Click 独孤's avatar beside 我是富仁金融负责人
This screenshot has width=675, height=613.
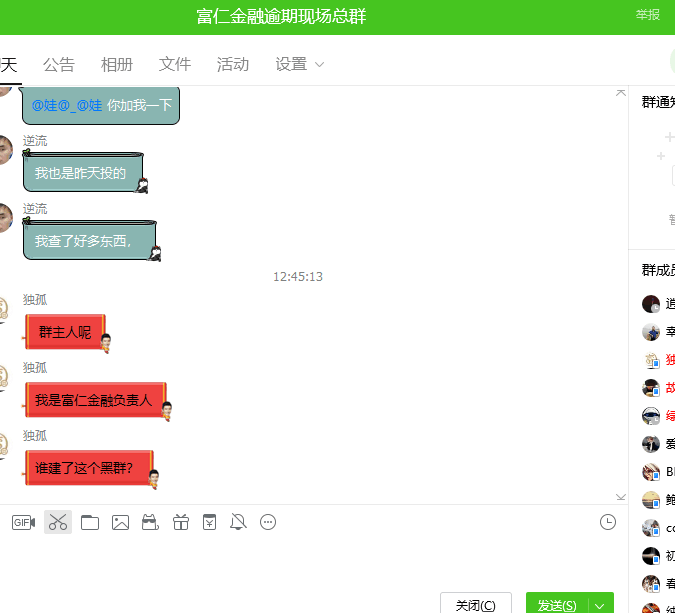[x=3, y=378]
